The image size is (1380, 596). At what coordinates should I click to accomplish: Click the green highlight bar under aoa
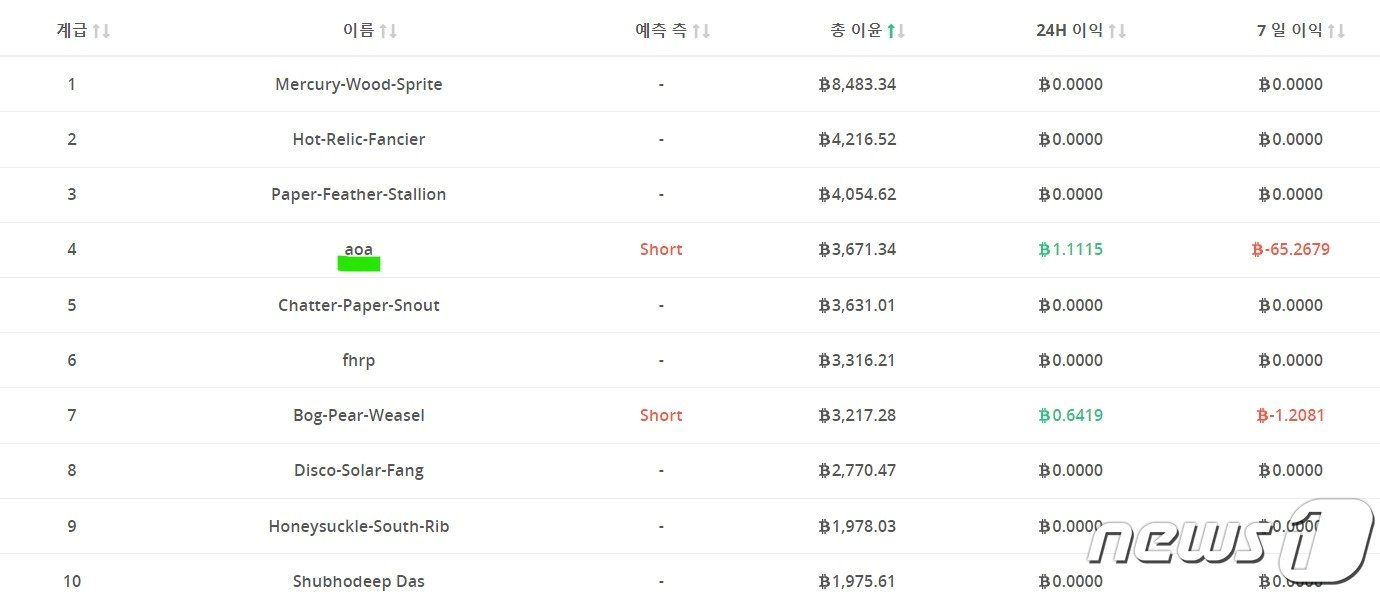click(359, 264)
